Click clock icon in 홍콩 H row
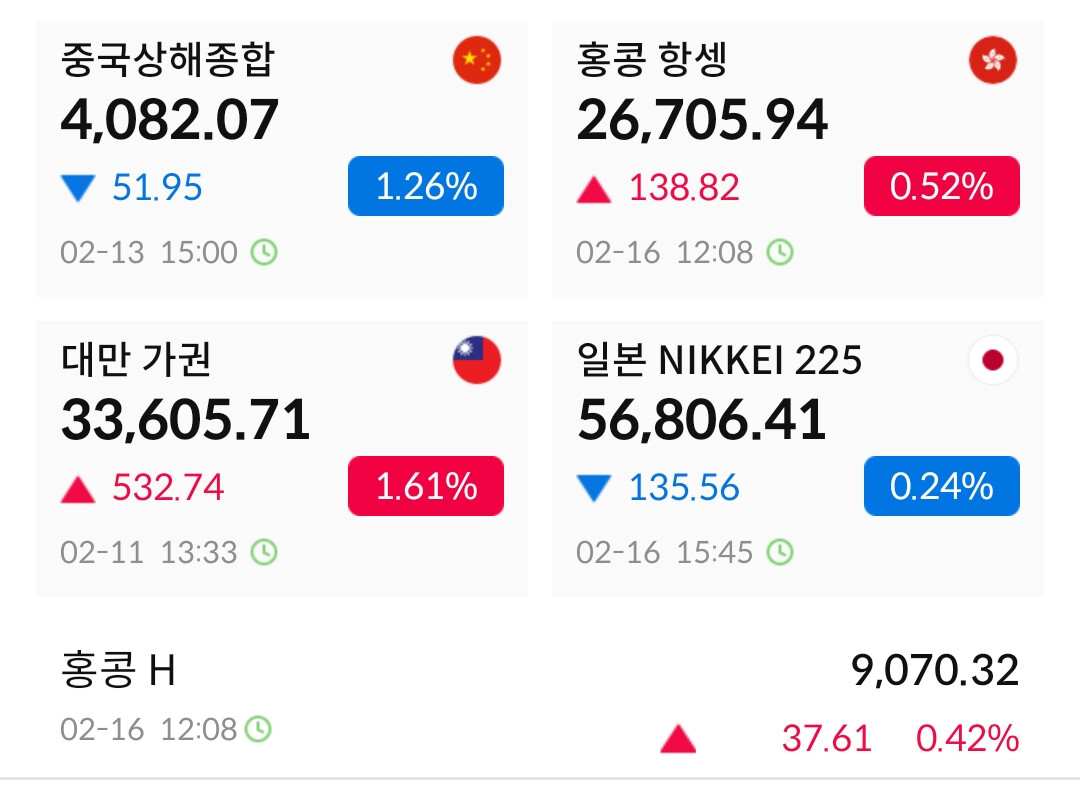This screenshot has width=1080, height=788. [x=258, y=729]
